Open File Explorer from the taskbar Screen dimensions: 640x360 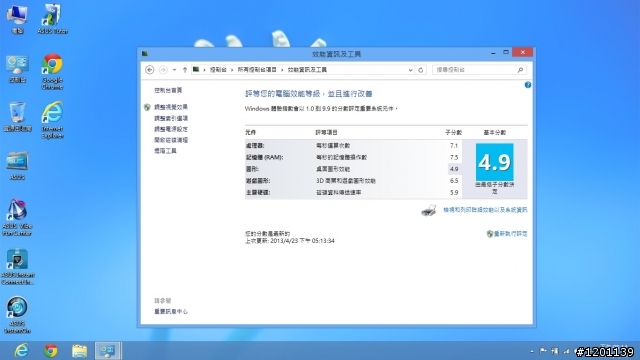[x=80, y=351]
